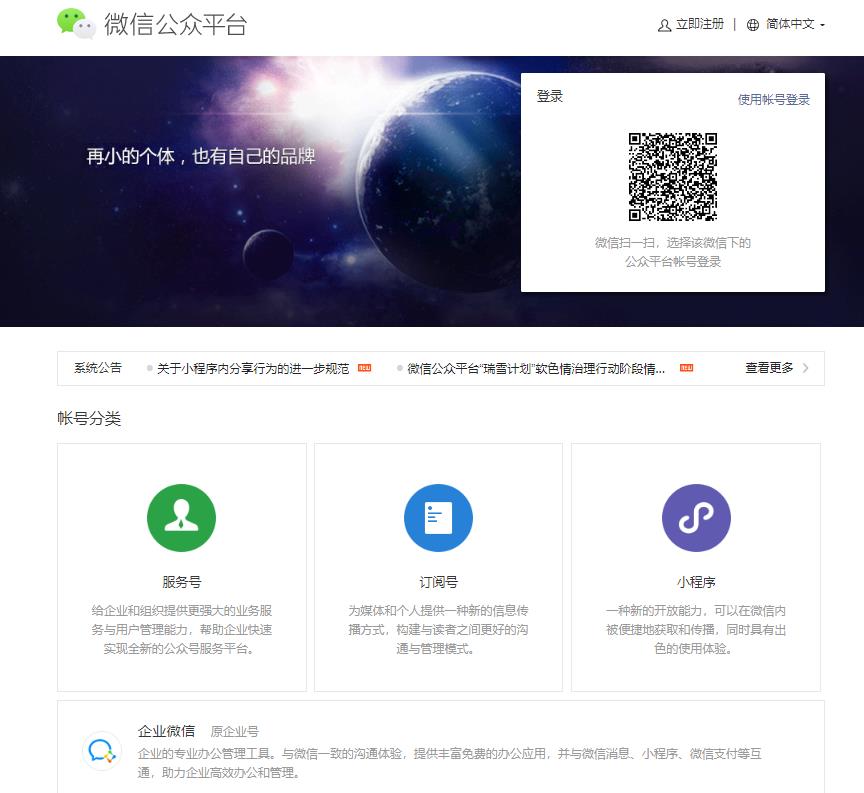Select the 服务号 card title
The height and width of the screenshot is (793, 864).
[x=182, y=582]
